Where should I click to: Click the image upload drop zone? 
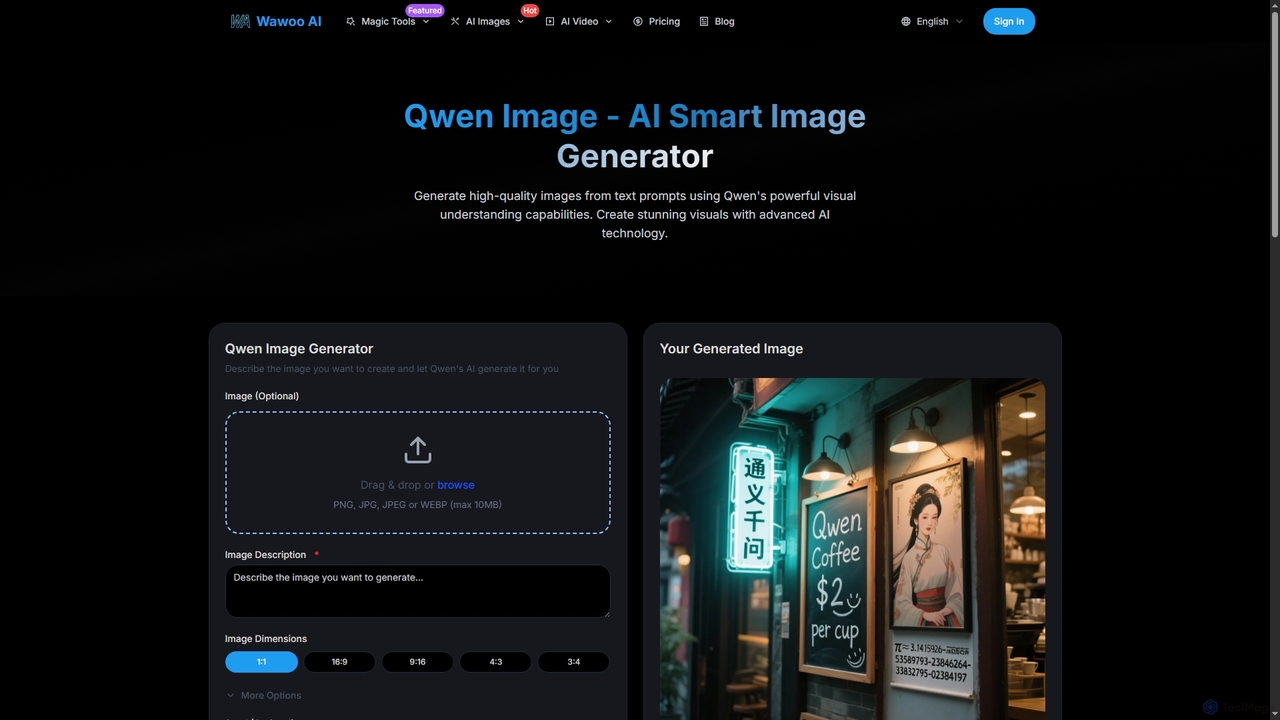click(x=418, y=473)
